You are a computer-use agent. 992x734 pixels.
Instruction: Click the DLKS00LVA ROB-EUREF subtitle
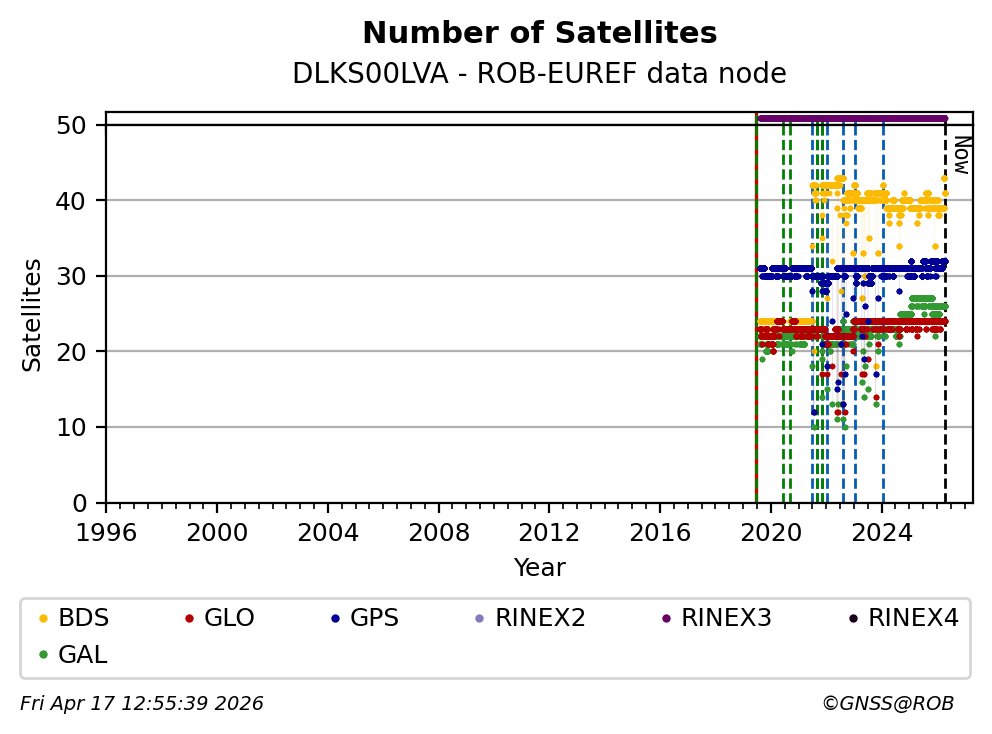click(539, 74)
